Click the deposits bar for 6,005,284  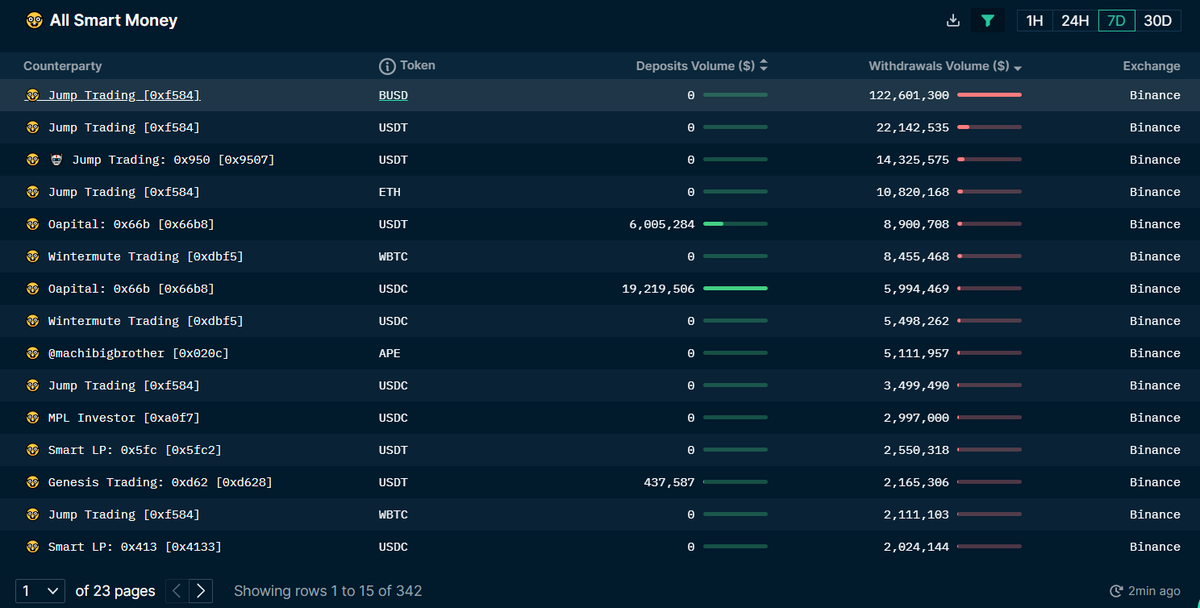[735, 224]
